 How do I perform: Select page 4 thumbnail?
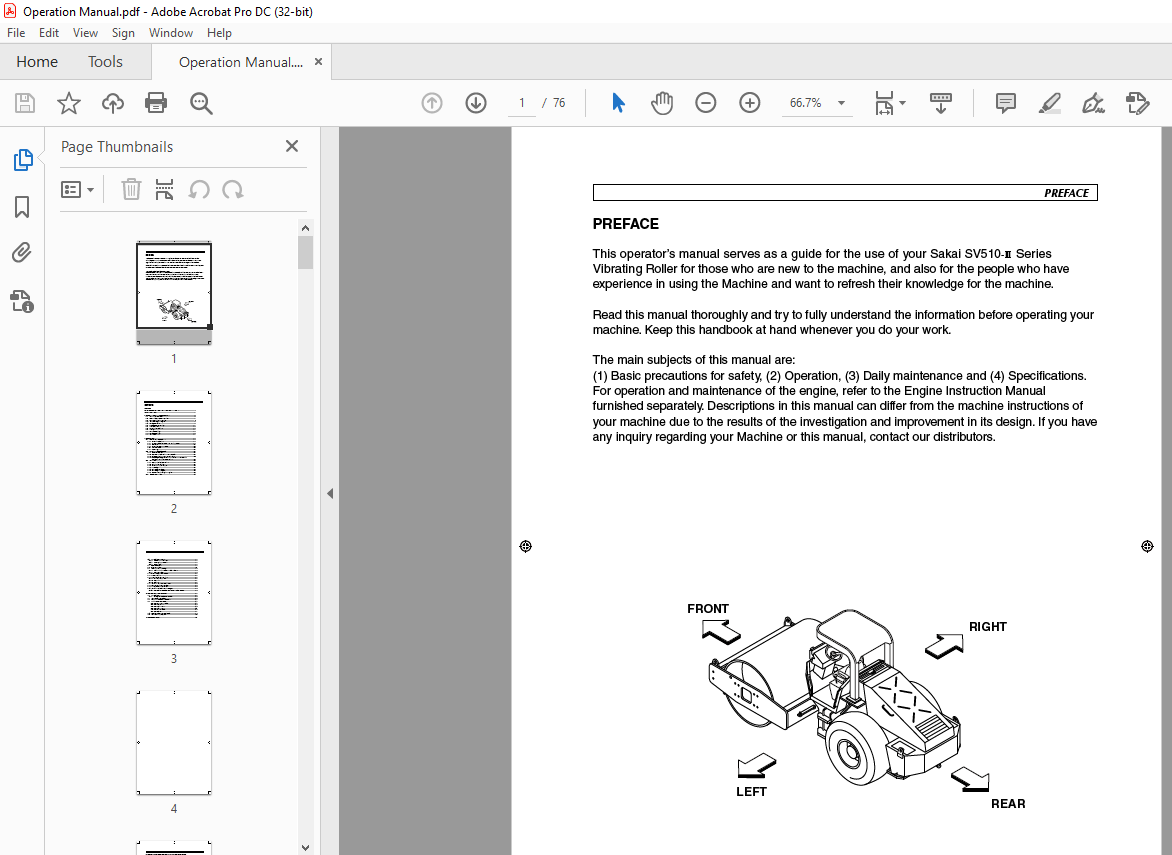174,743
